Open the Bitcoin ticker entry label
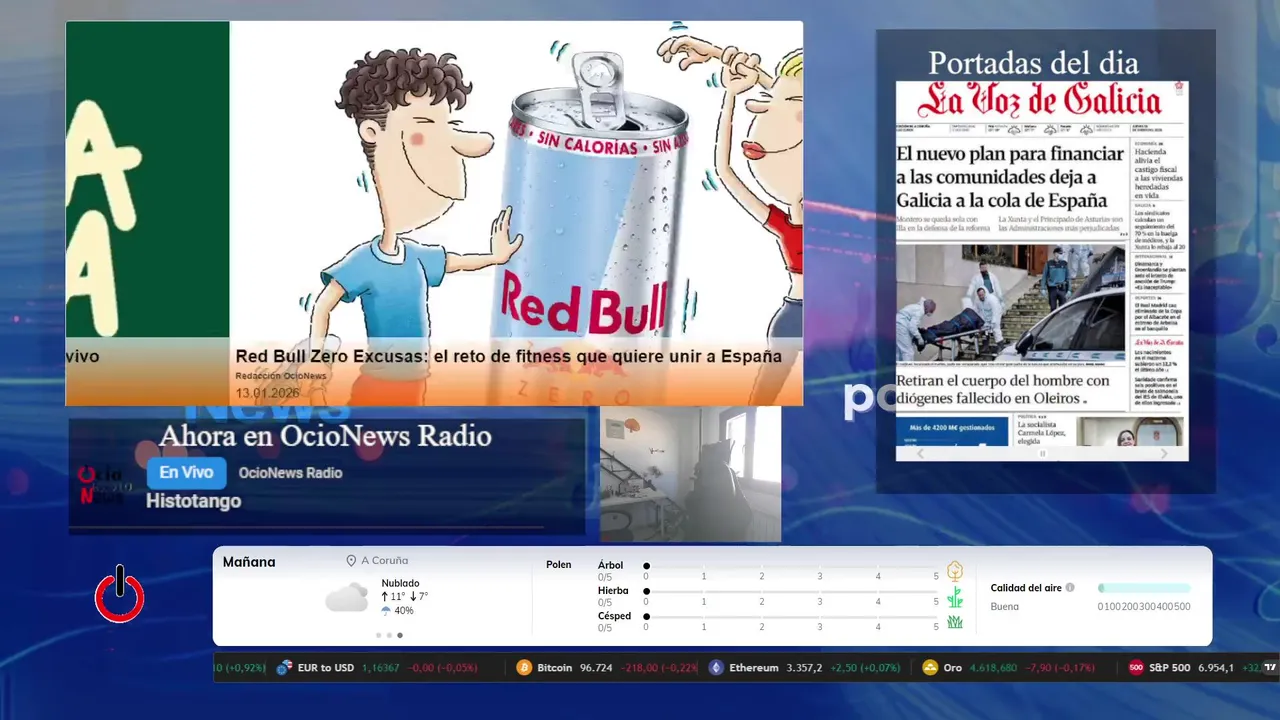 555,667
